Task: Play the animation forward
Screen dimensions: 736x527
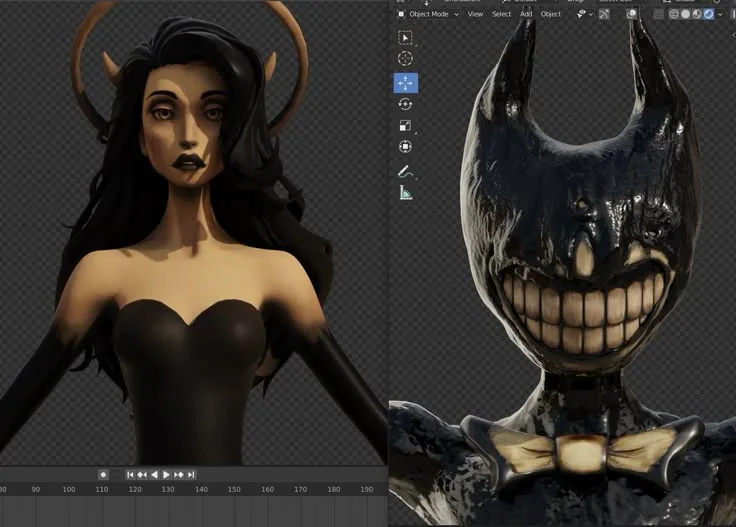Action: pos(166,474)
